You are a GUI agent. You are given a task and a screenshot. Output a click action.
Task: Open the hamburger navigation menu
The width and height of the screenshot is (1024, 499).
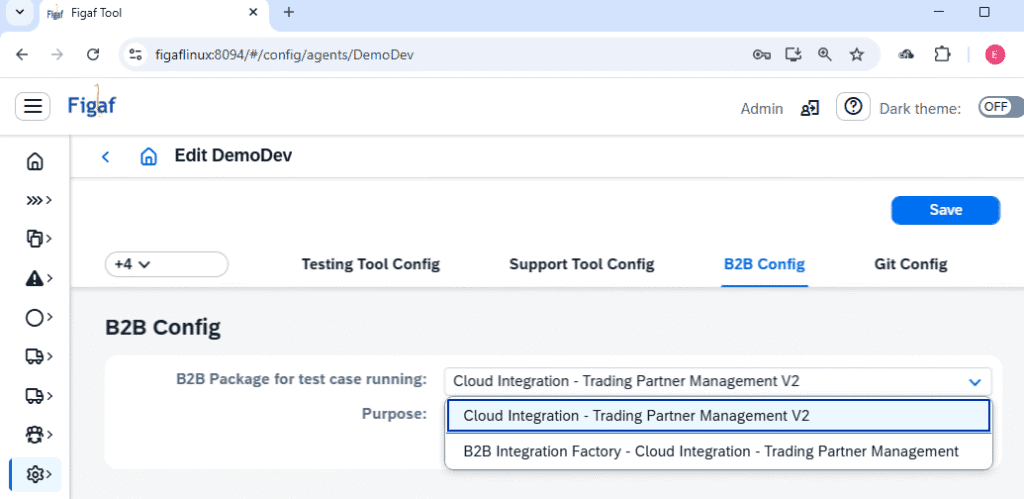pyautogui.click(x=33, y=106)
